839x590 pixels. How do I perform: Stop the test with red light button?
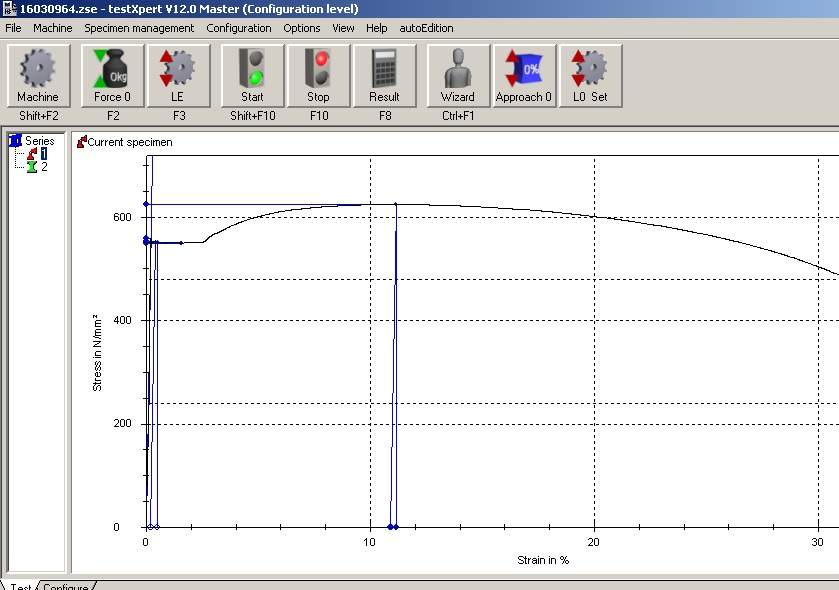point(319,75)
